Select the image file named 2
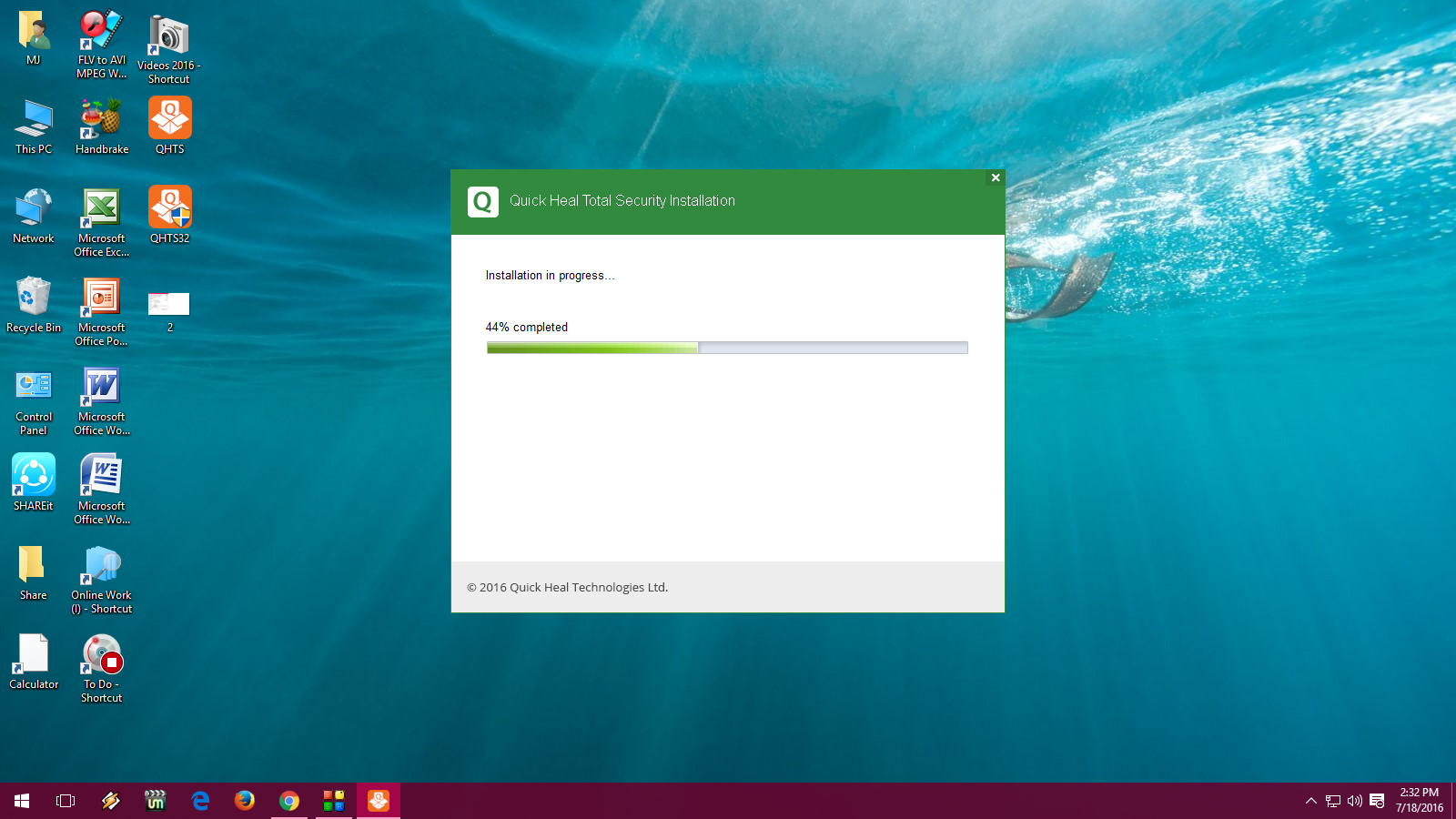The width and height of the screenshot is (1456, 819). coord(169,304)
